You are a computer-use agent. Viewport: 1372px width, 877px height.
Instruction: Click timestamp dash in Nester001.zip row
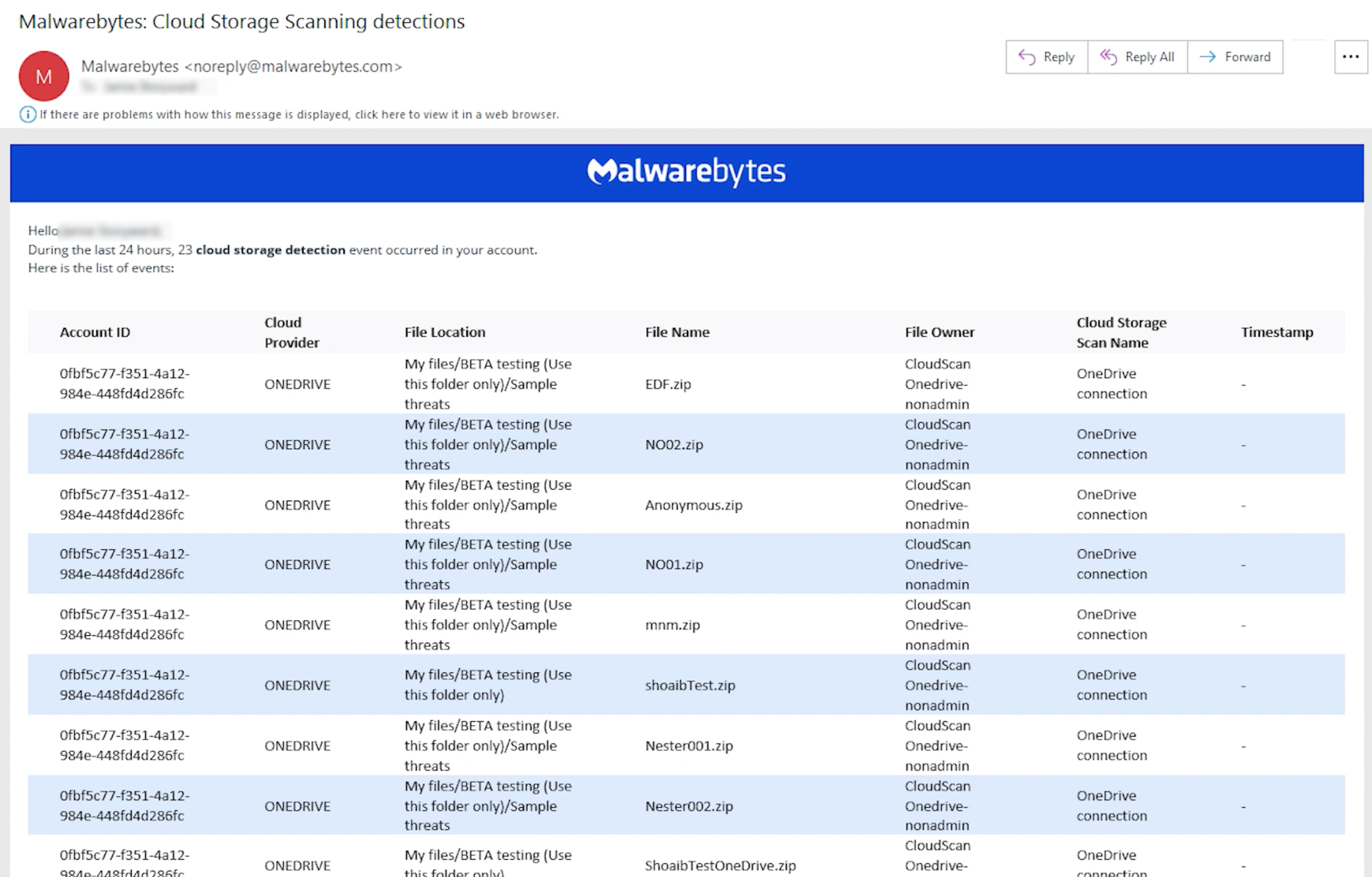[x=1243, y=746]
